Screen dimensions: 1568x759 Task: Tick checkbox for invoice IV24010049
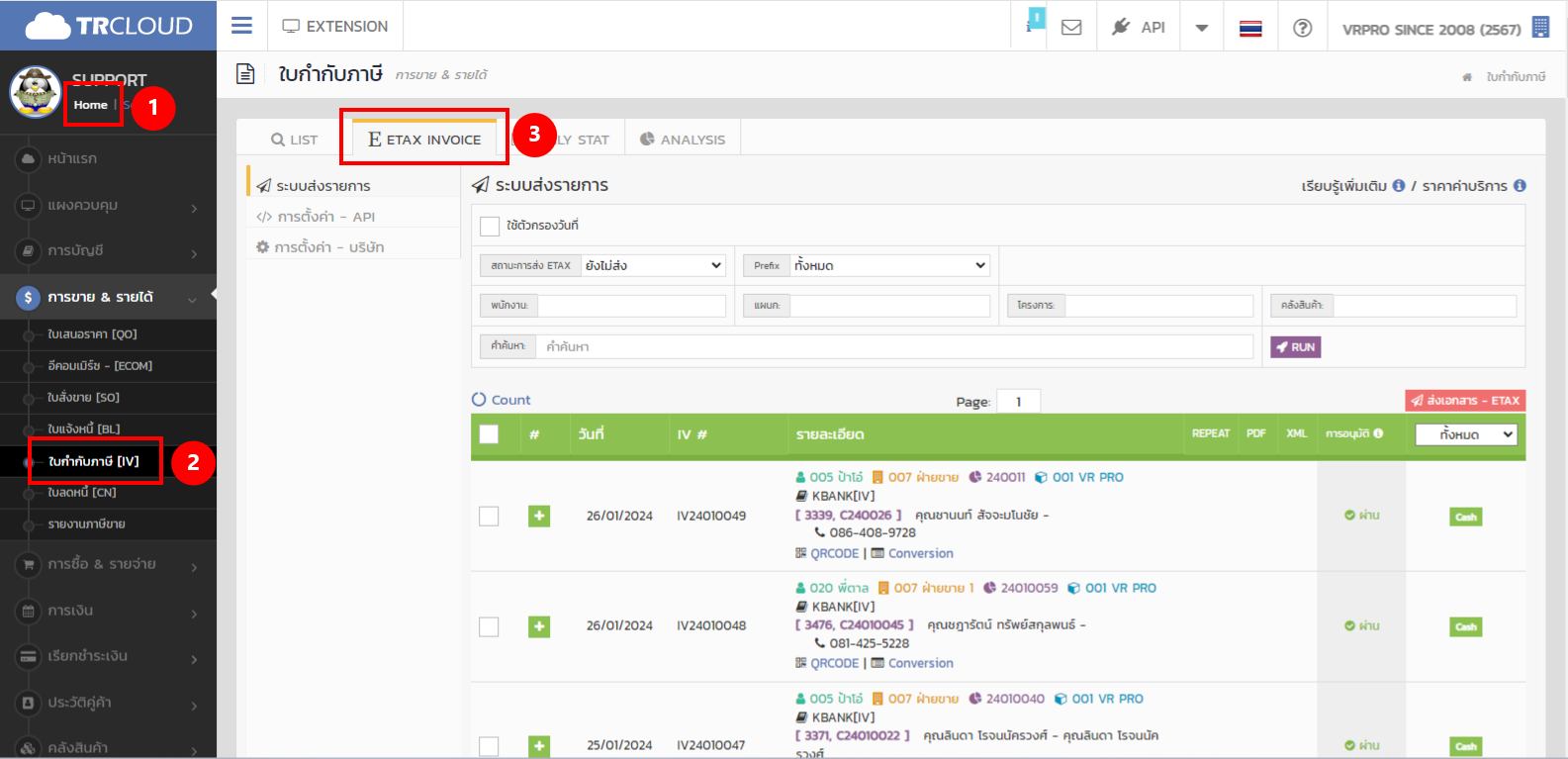point(489,516)
